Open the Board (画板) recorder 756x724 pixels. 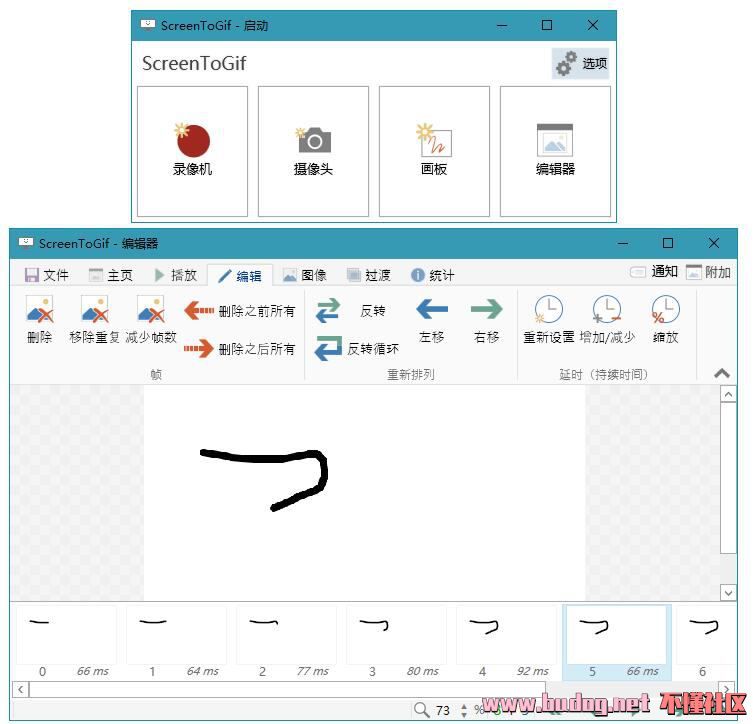click(434, 151)
